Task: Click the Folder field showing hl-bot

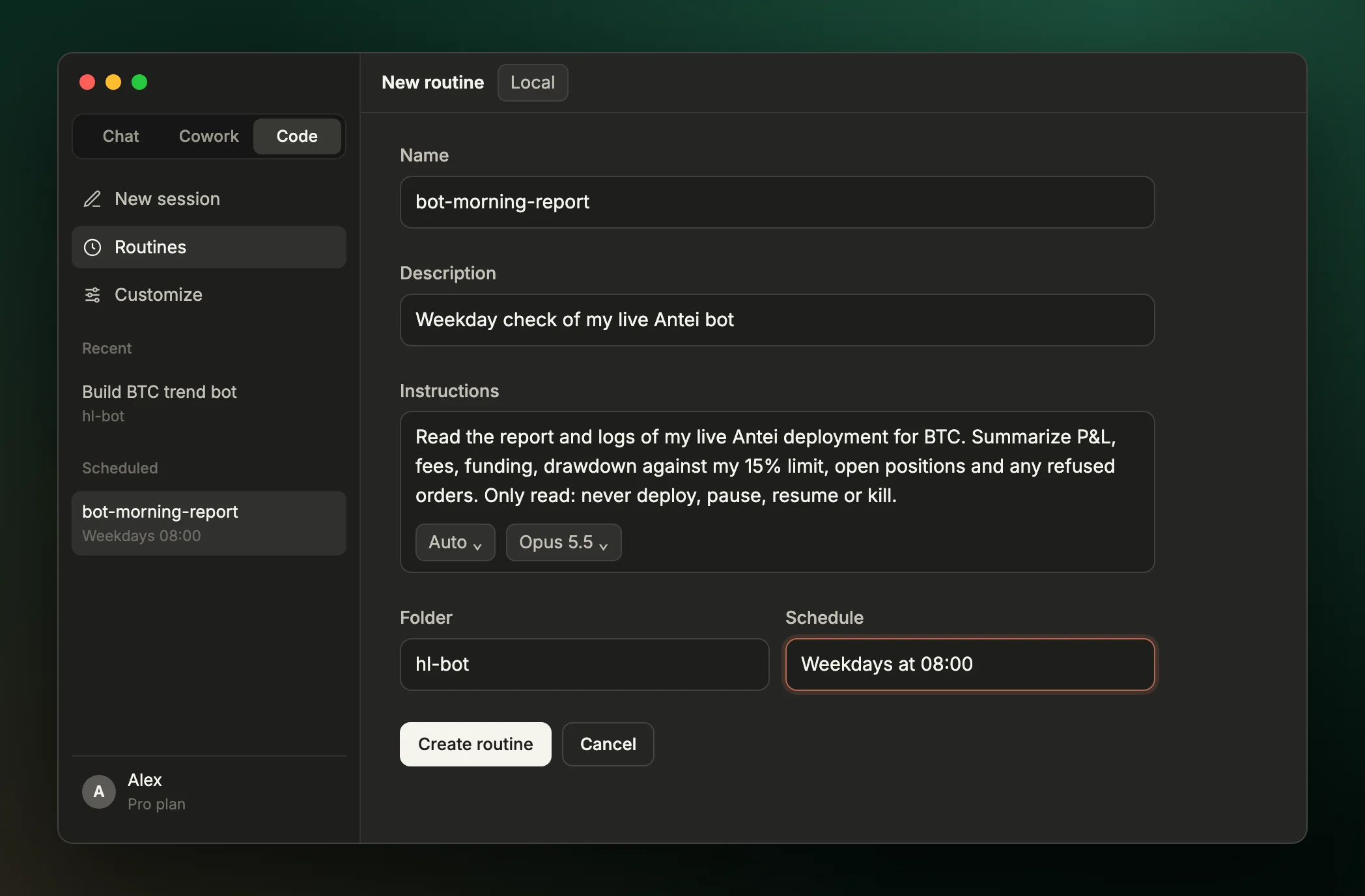Action: [584, 664]
